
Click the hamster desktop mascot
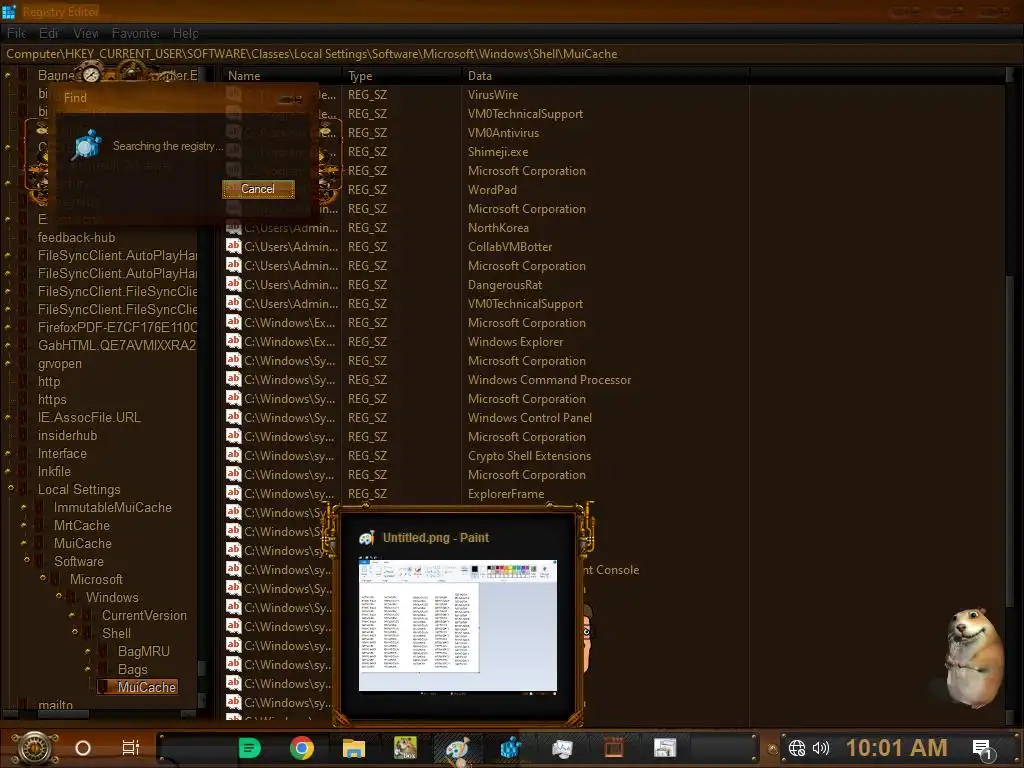(x=973, y=658)
